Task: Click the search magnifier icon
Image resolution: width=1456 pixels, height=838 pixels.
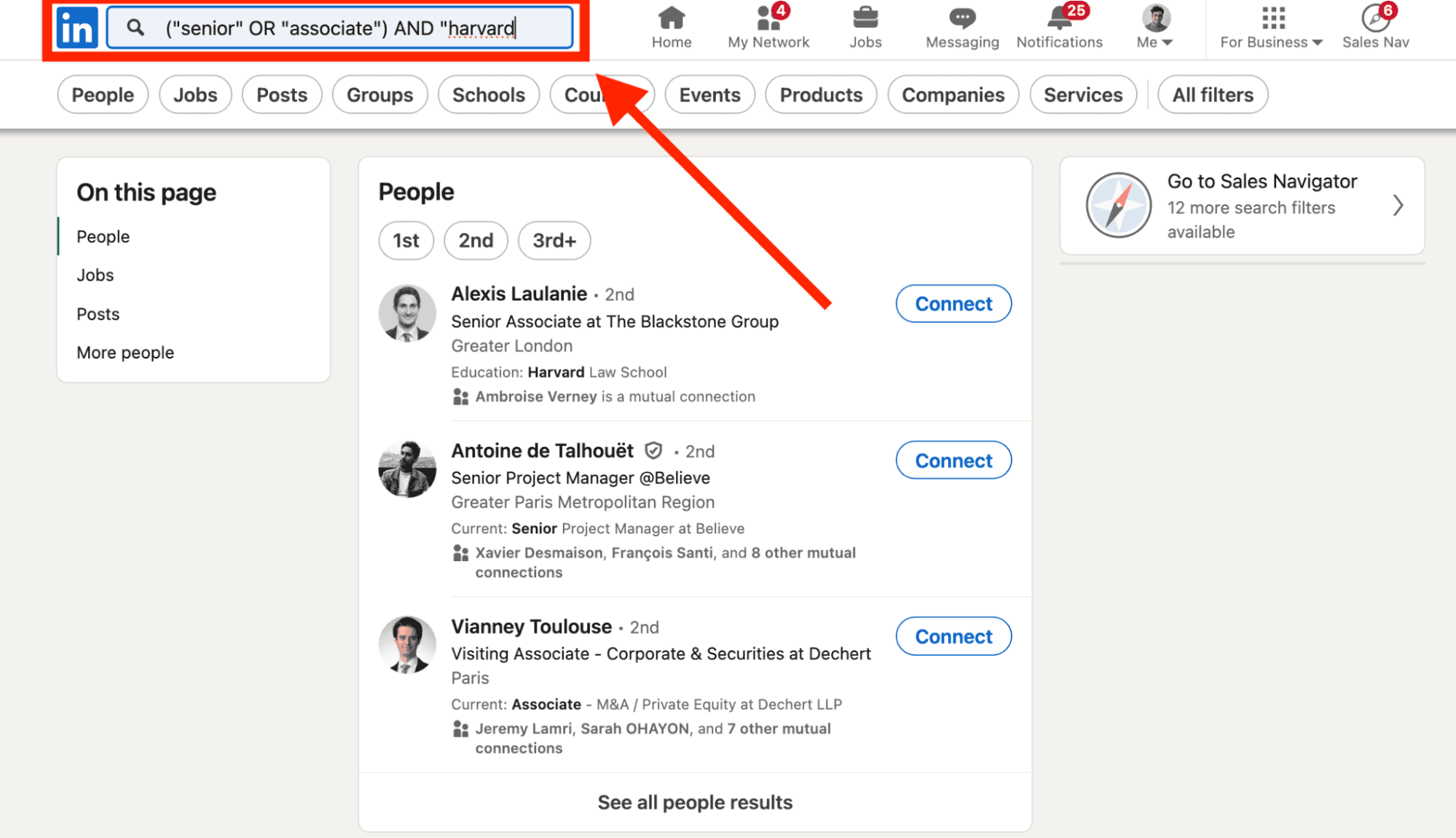Action: pos(135,28)
